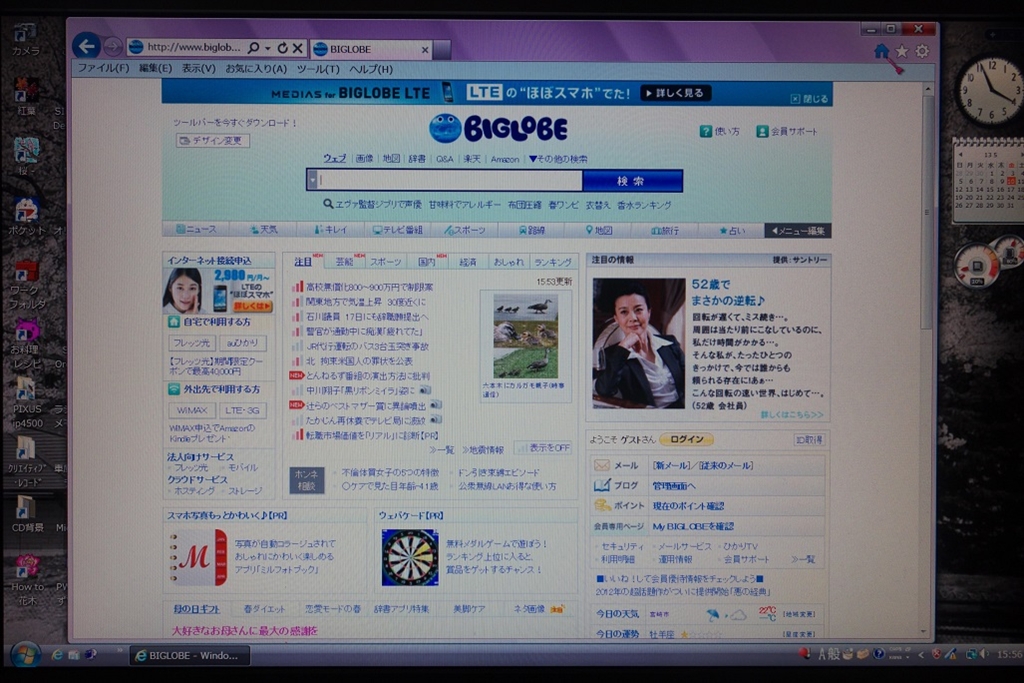Open the address bar dropdown arrow
Viewport: 1024px width, 683px height.
268,48
